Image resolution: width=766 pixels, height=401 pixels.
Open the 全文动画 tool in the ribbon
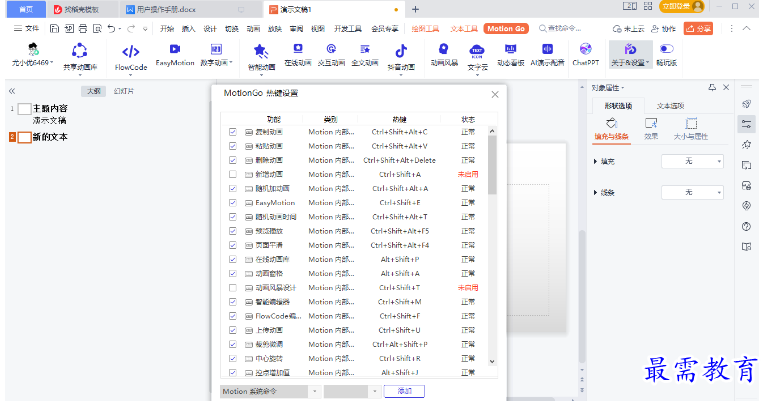365,55
